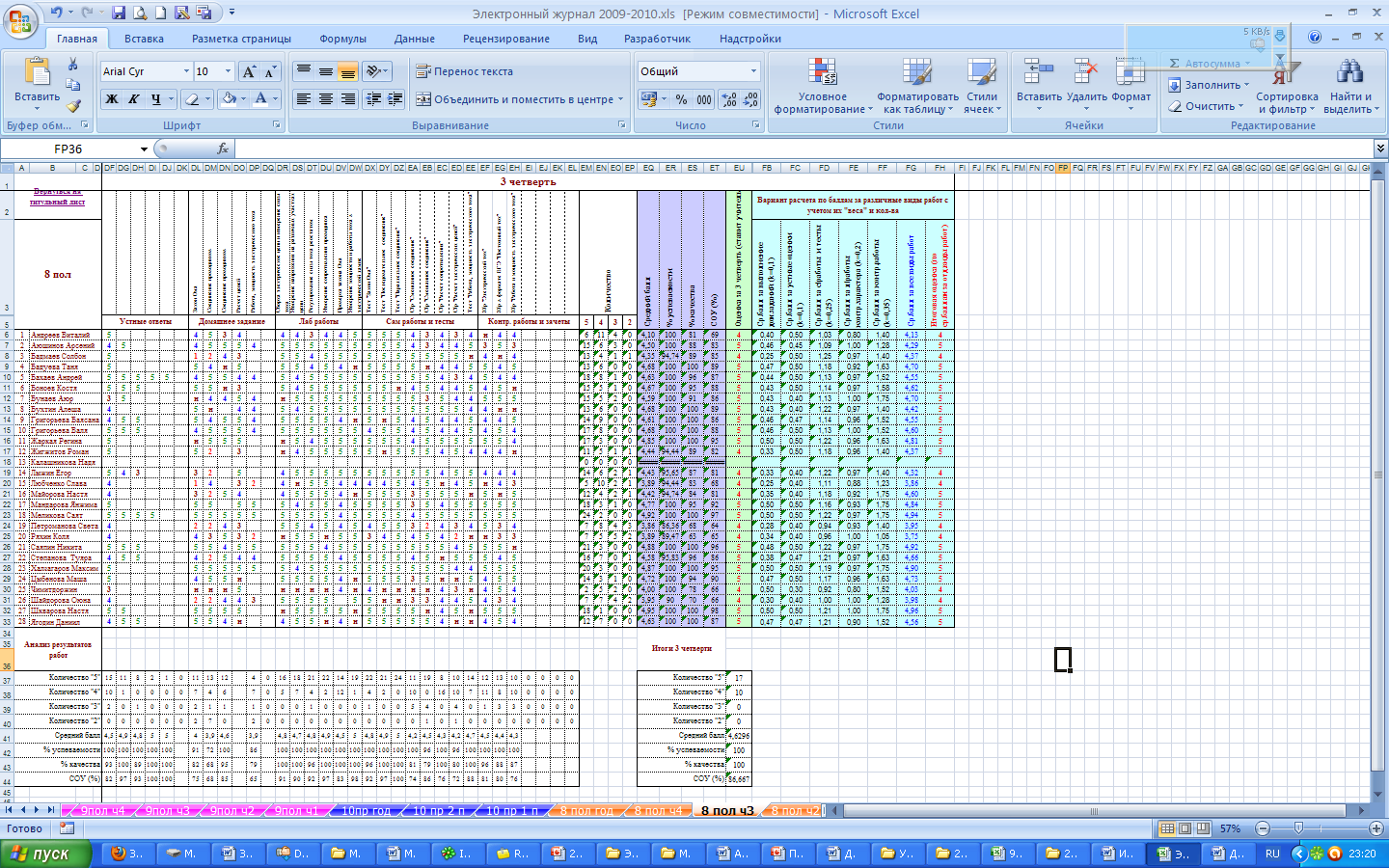
Task: Open Условное форматирование dropdown
Action: coord(822,85)
